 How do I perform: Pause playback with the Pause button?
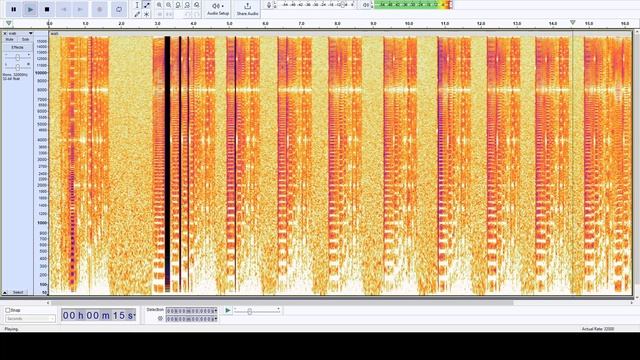[13, 9]
